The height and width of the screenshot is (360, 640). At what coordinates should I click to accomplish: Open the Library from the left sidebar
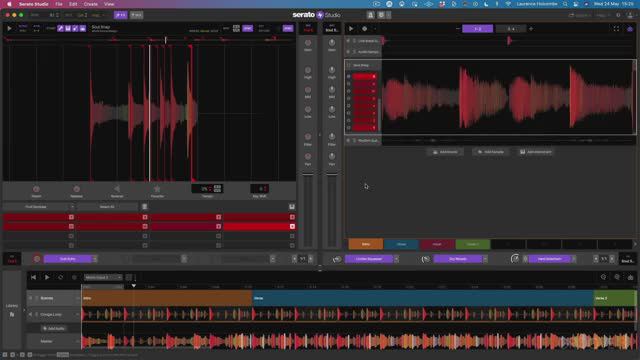coord(11,310)
